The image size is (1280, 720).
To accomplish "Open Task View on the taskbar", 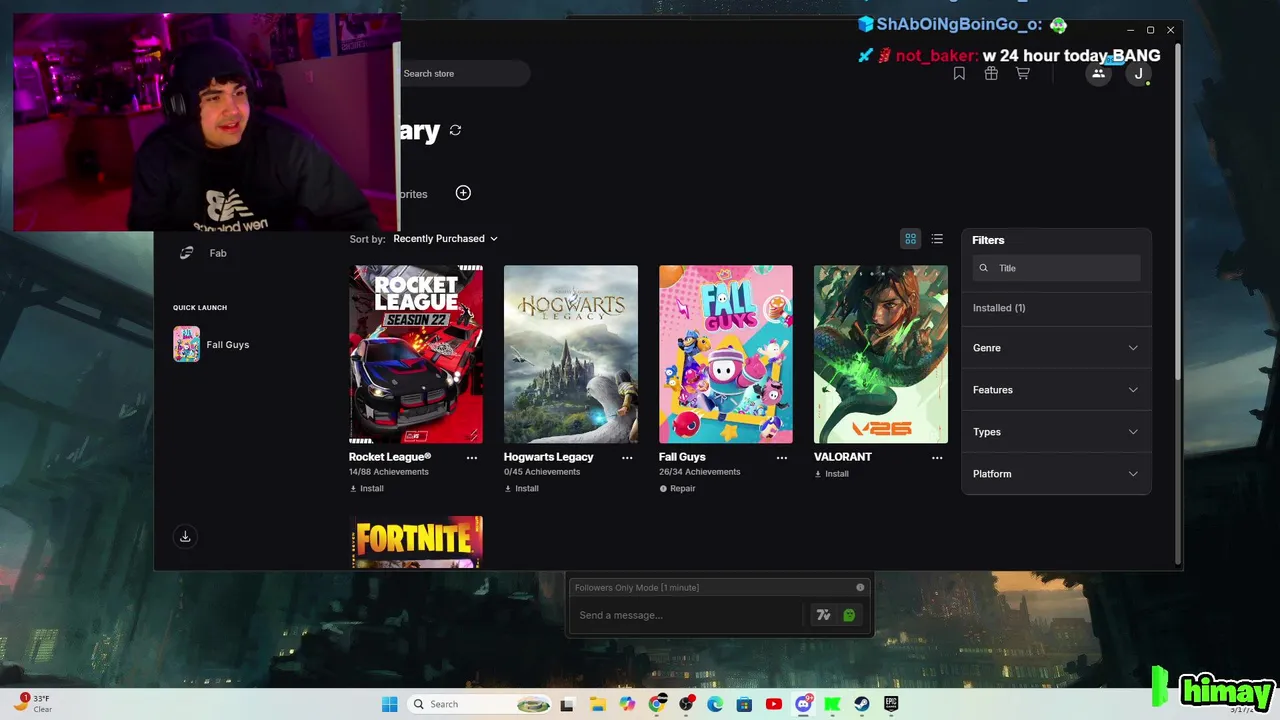I will 567,704.
